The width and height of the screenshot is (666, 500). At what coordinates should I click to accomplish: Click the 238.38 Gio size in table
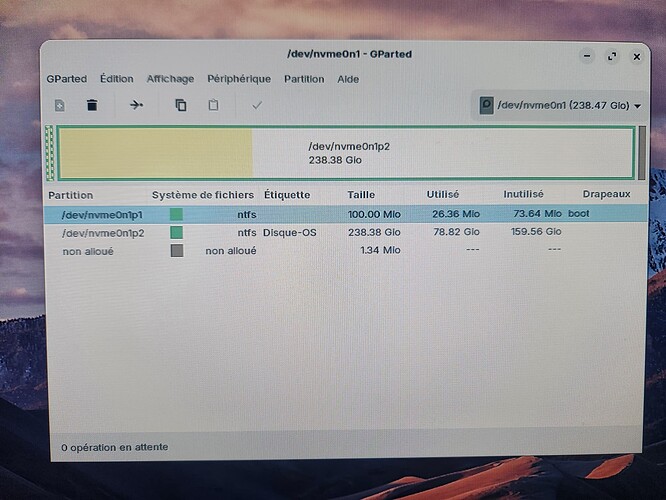pos(374,232)
